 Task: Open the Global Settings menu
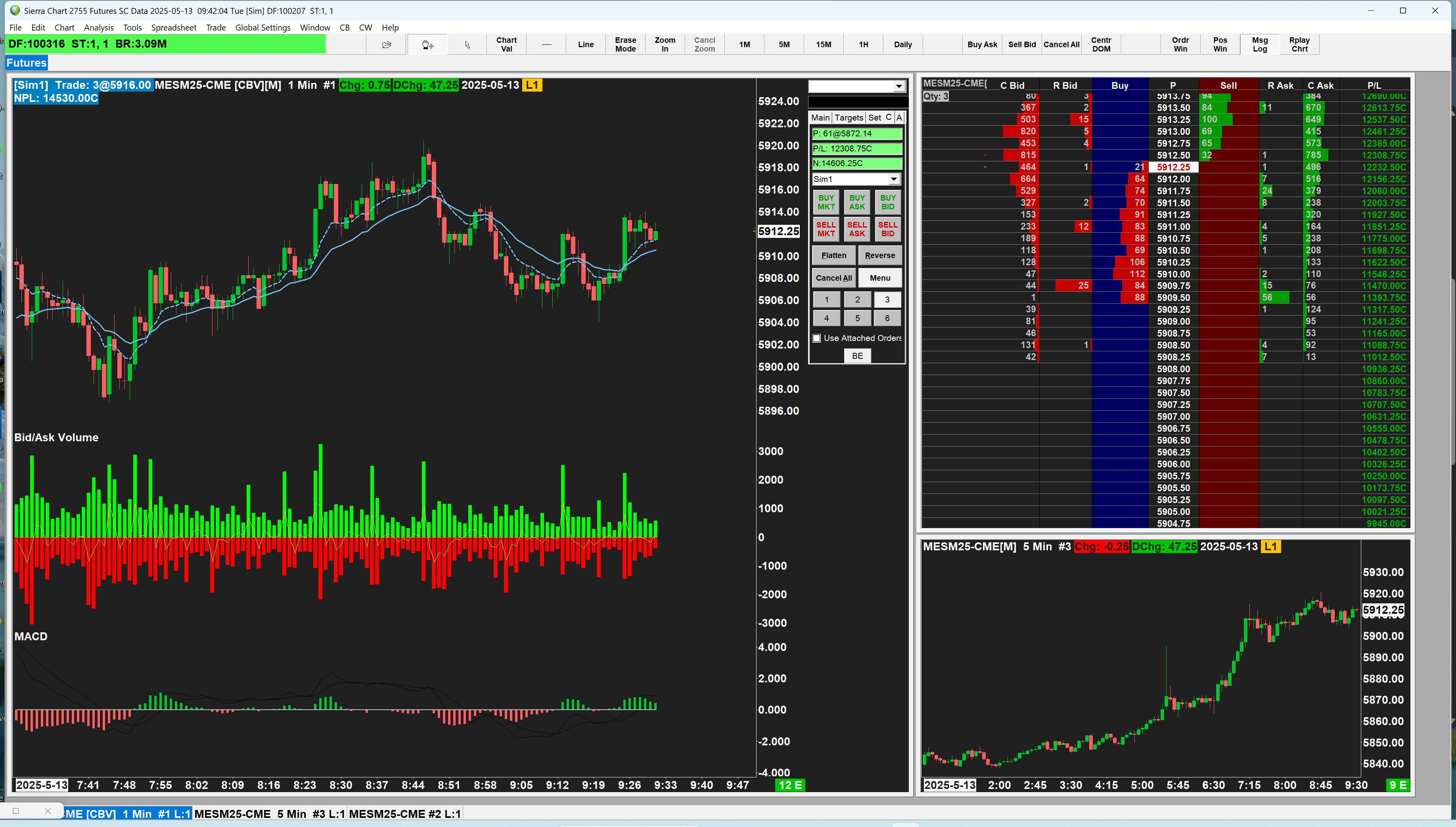pos(262,27)
